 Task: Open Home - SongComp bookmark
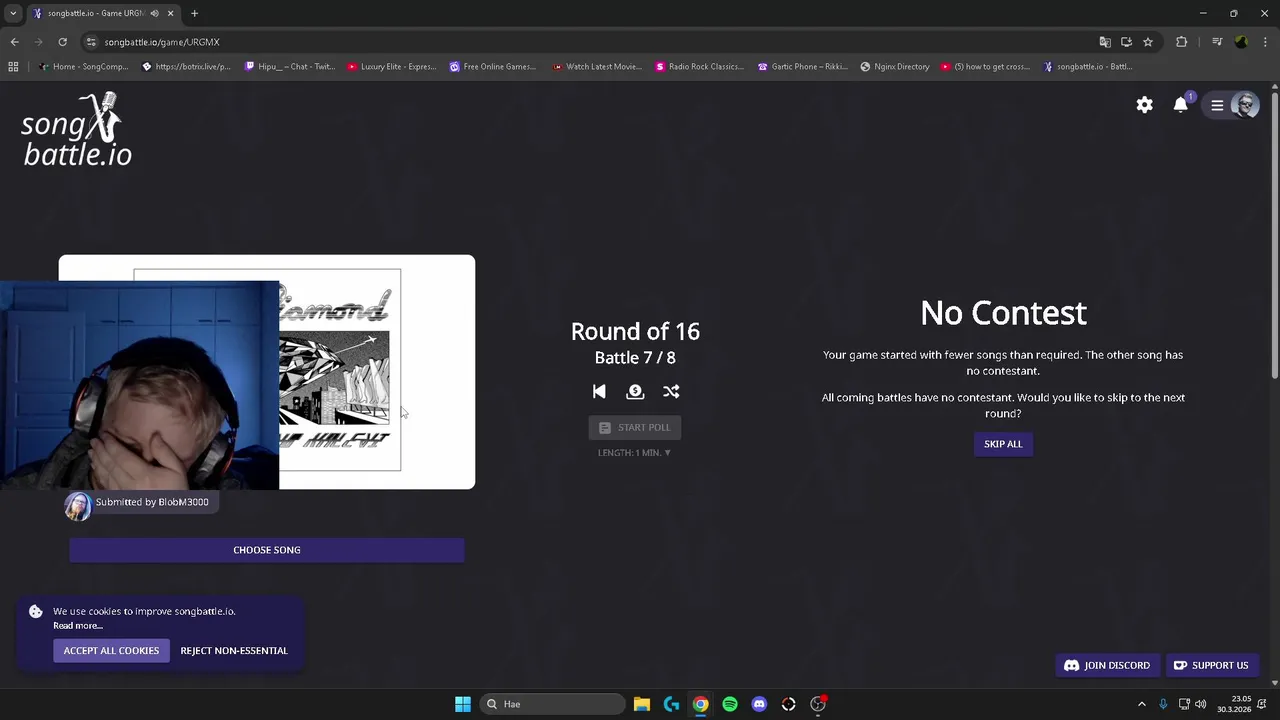coord(84,67)
